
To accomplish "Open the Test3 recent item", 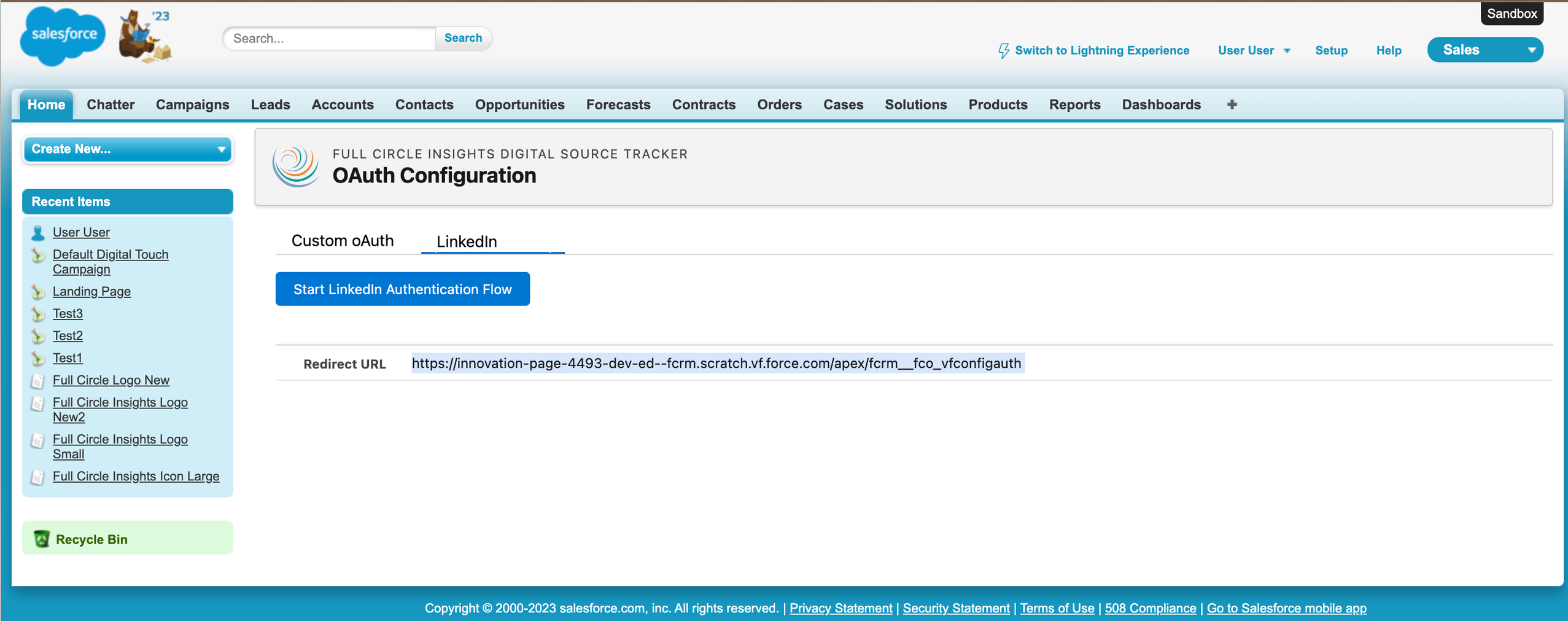I will (x=68, y=313).
